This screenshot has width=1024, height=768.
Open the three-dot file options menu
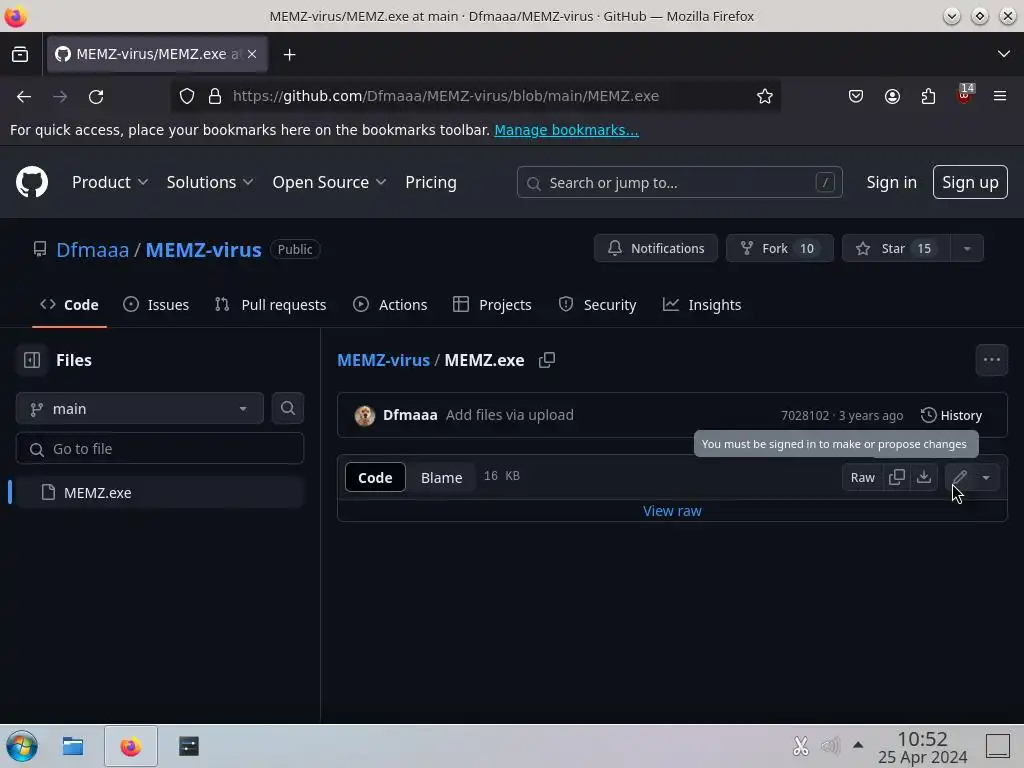click(991, 360)
